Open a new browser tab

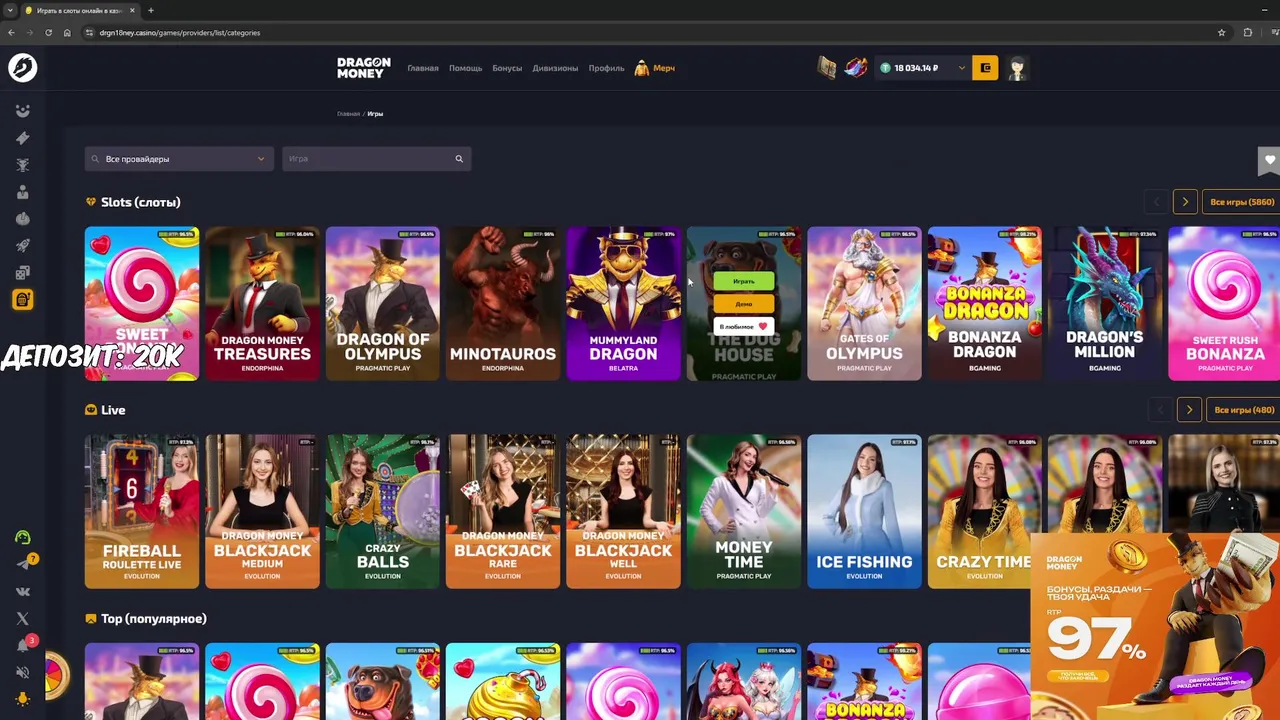[151, 10]
